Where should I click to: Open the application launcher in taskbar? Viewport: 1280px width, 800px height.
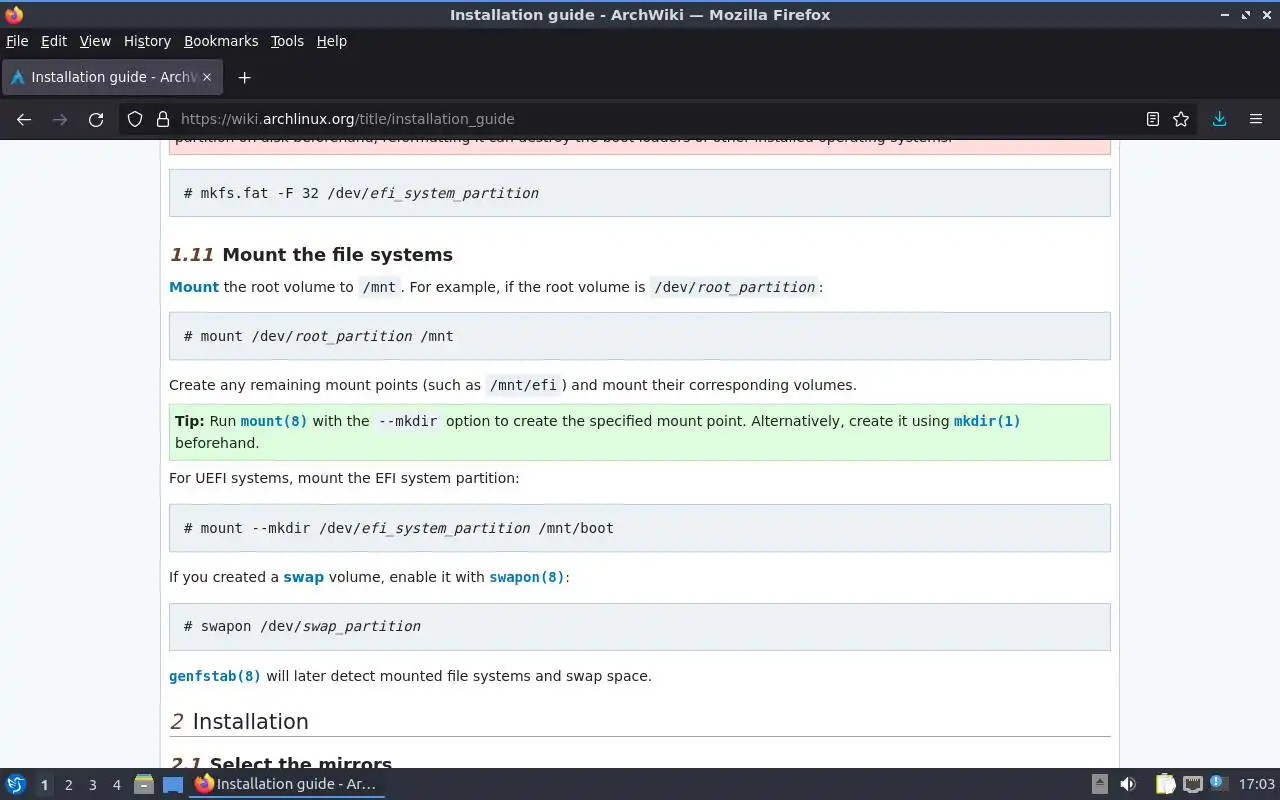(16, 784)
